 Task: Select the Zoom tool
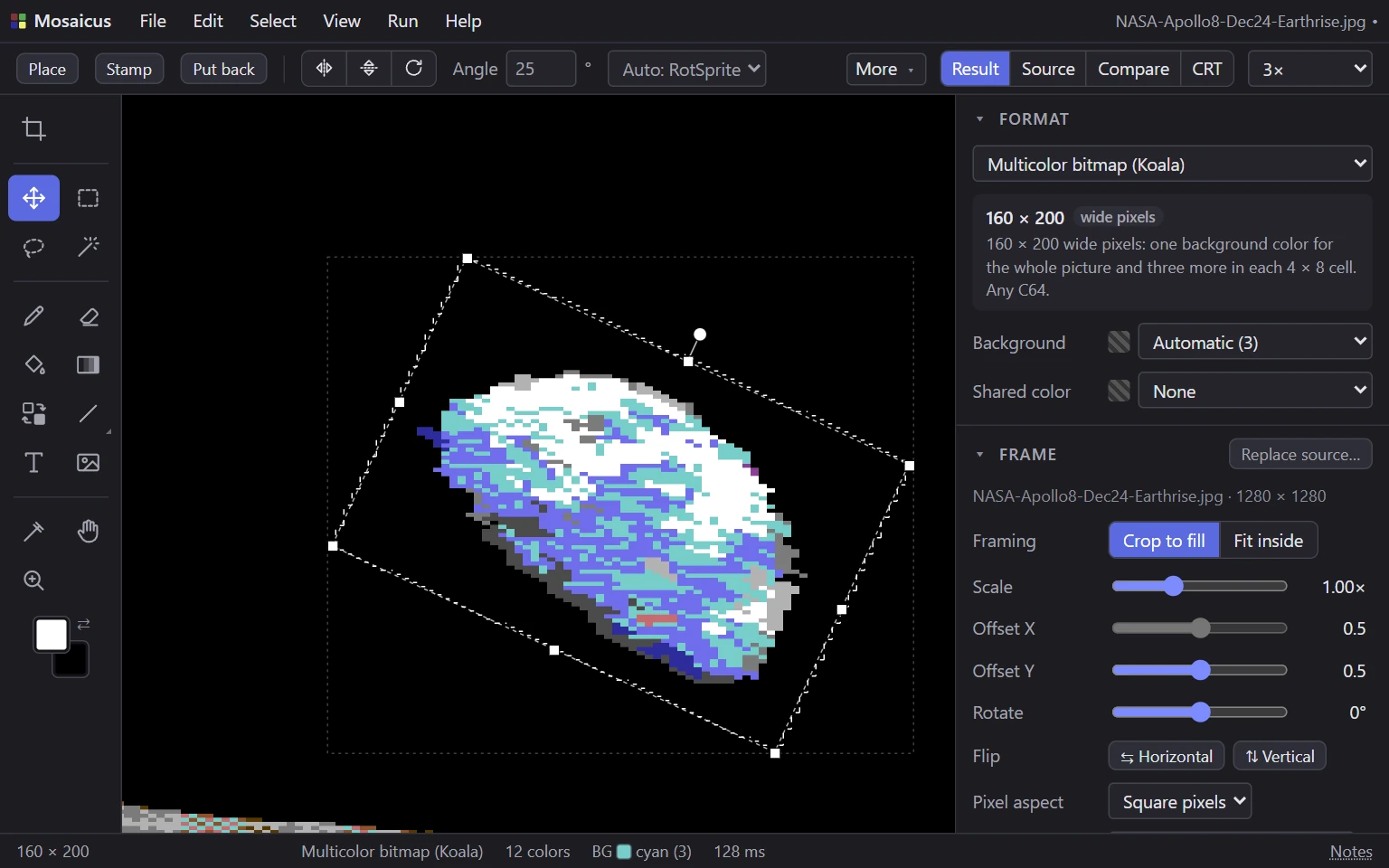(x=34, y=580)
